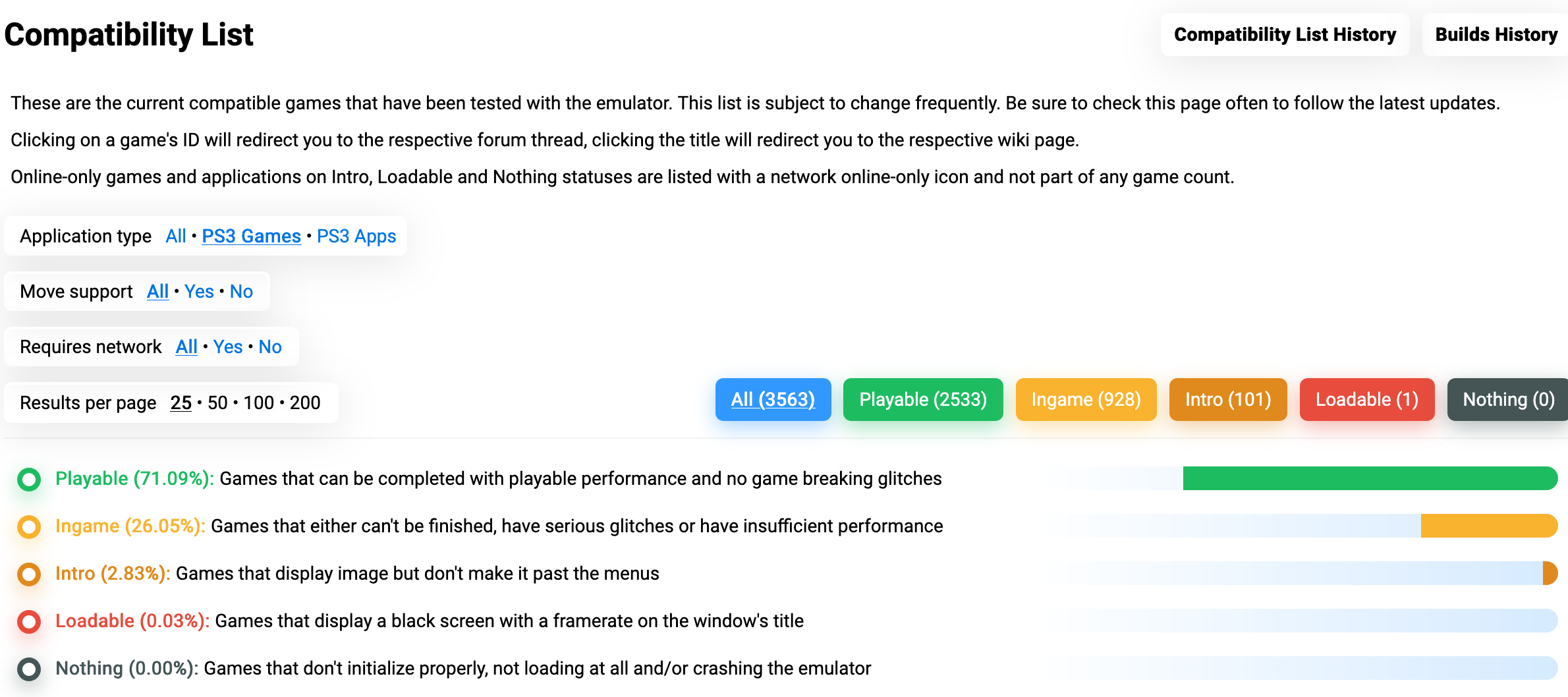
Task: Filter application type to PS3 Games
Action: click(251, 236)
